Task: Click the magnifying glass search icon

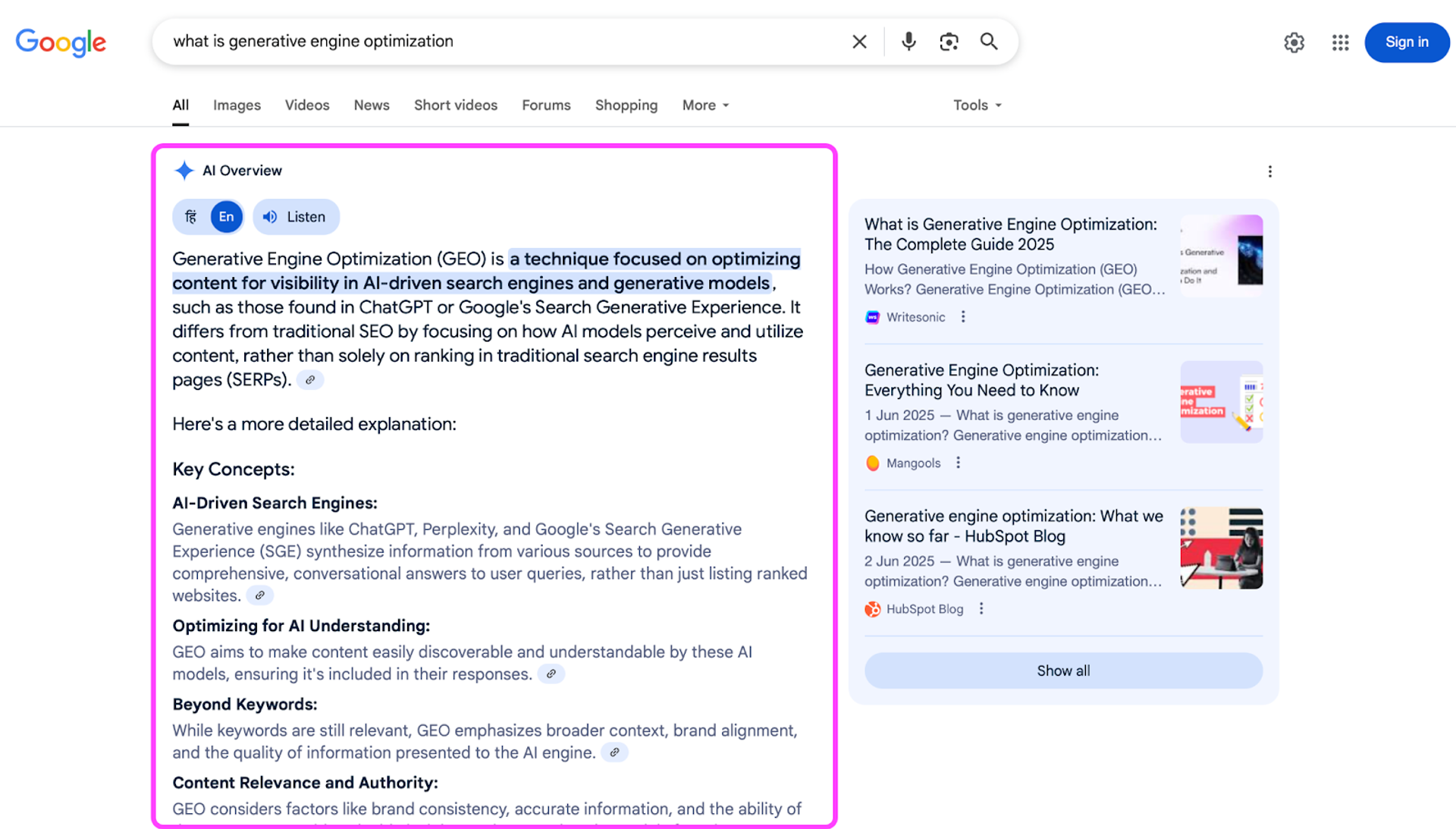Action: click(989, 42)
